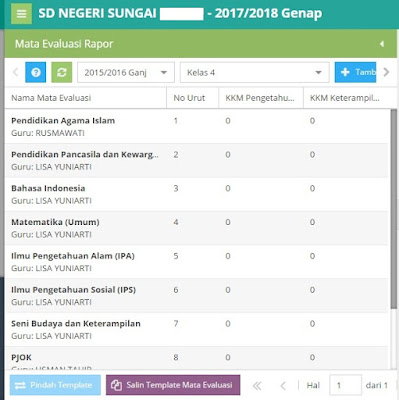Screen dimensions: 399x400
Task: Click the blue help question icon
Action: coord(36,72)
